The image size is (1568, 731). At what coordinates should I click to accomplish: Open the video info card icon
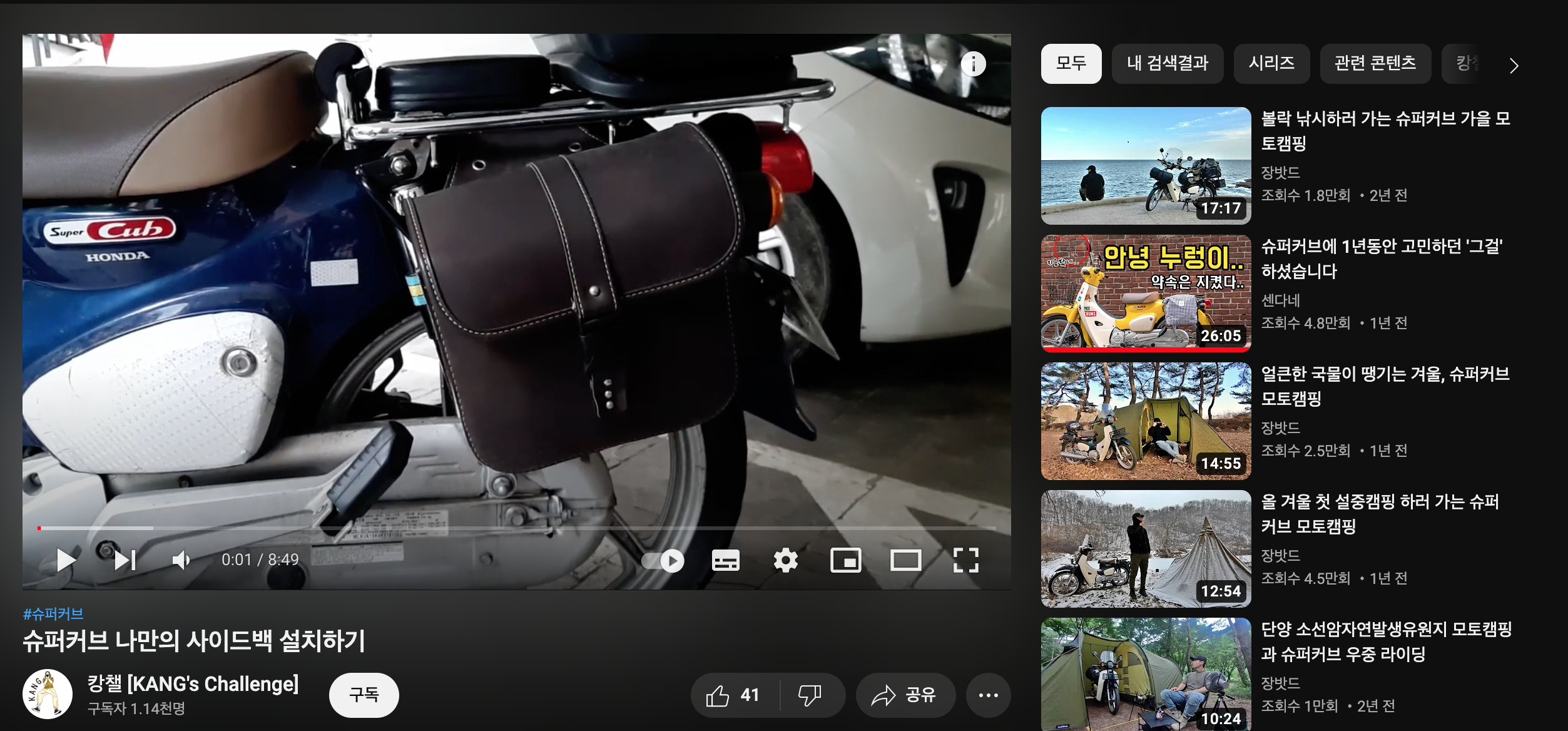tap(973, 64)
